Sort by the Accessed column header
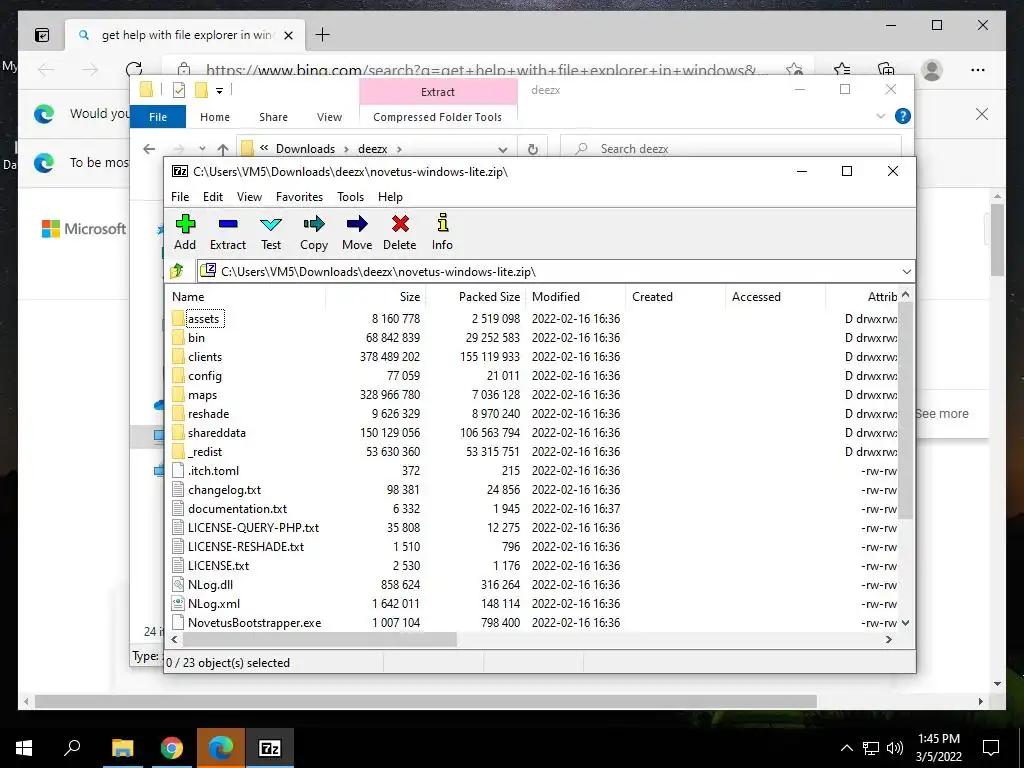1024x768 pixels. pos(775,296)
